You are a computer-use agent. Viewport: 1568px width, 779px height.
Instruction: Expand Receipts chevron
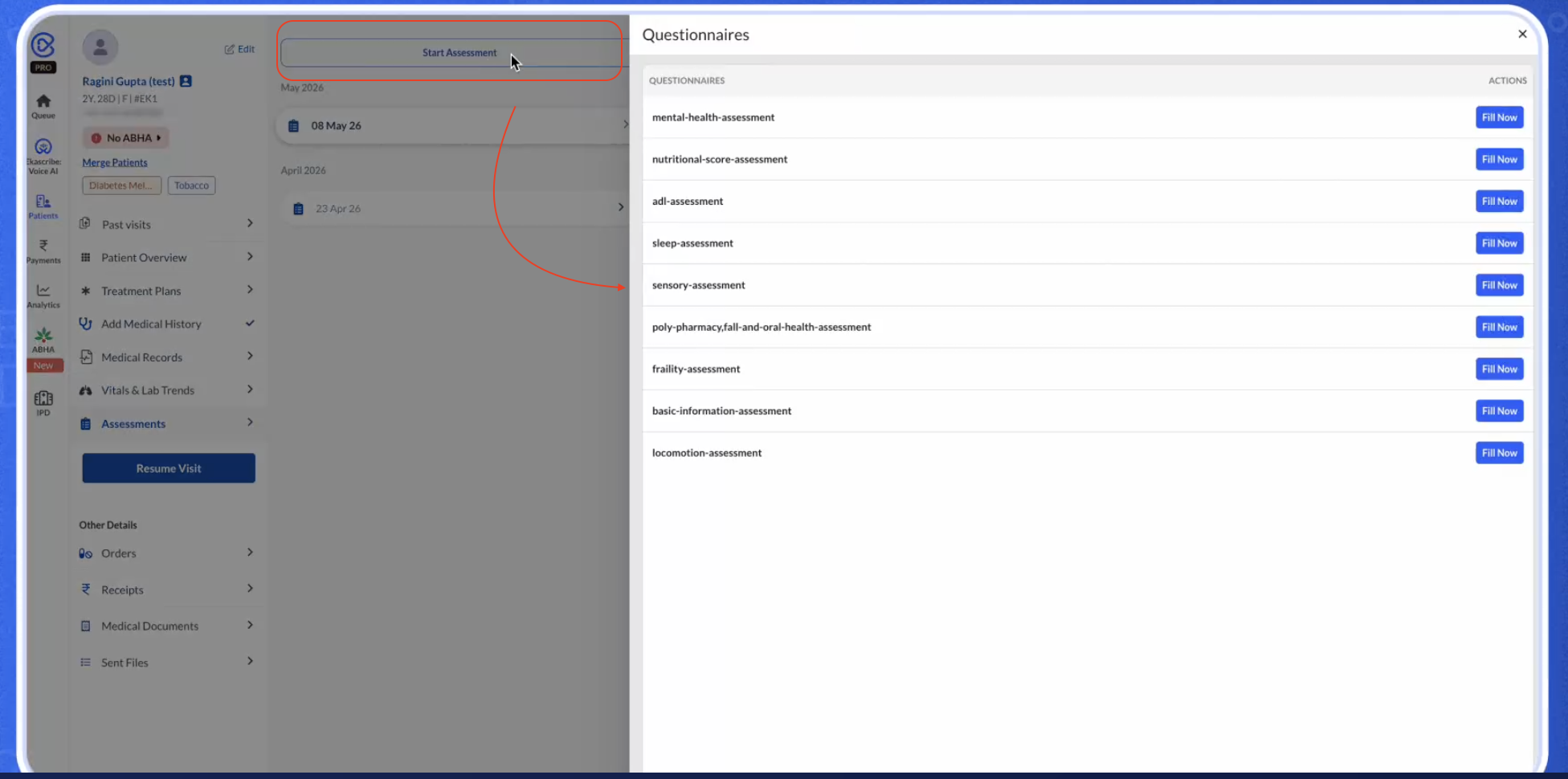(x=250, y=588)
